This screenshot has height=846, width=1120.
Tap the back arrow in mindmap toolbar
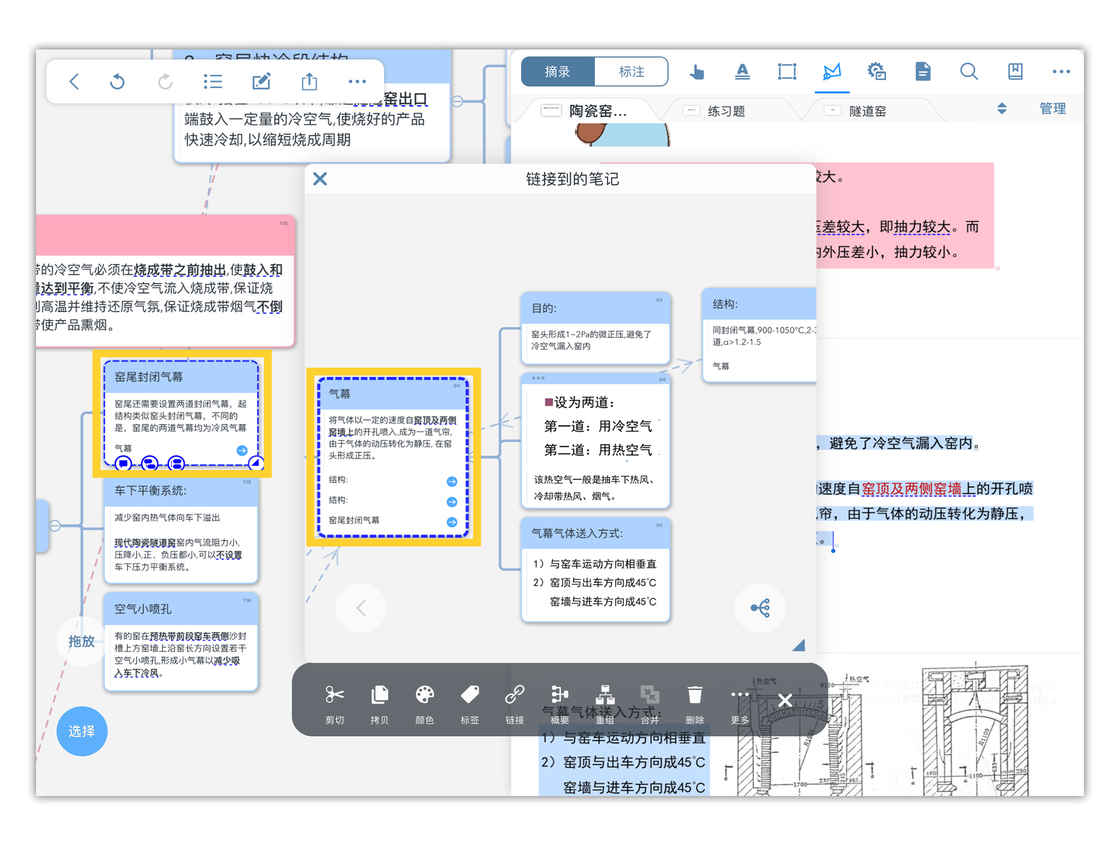(74, 81)
